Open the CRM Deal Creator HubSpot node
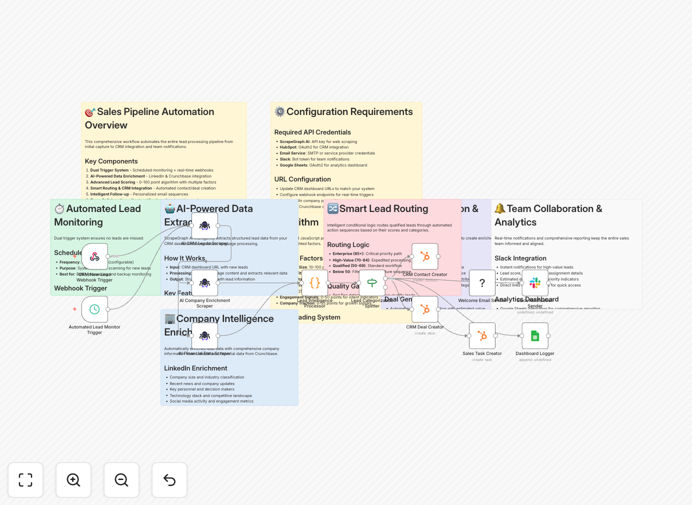 [425, 309]
